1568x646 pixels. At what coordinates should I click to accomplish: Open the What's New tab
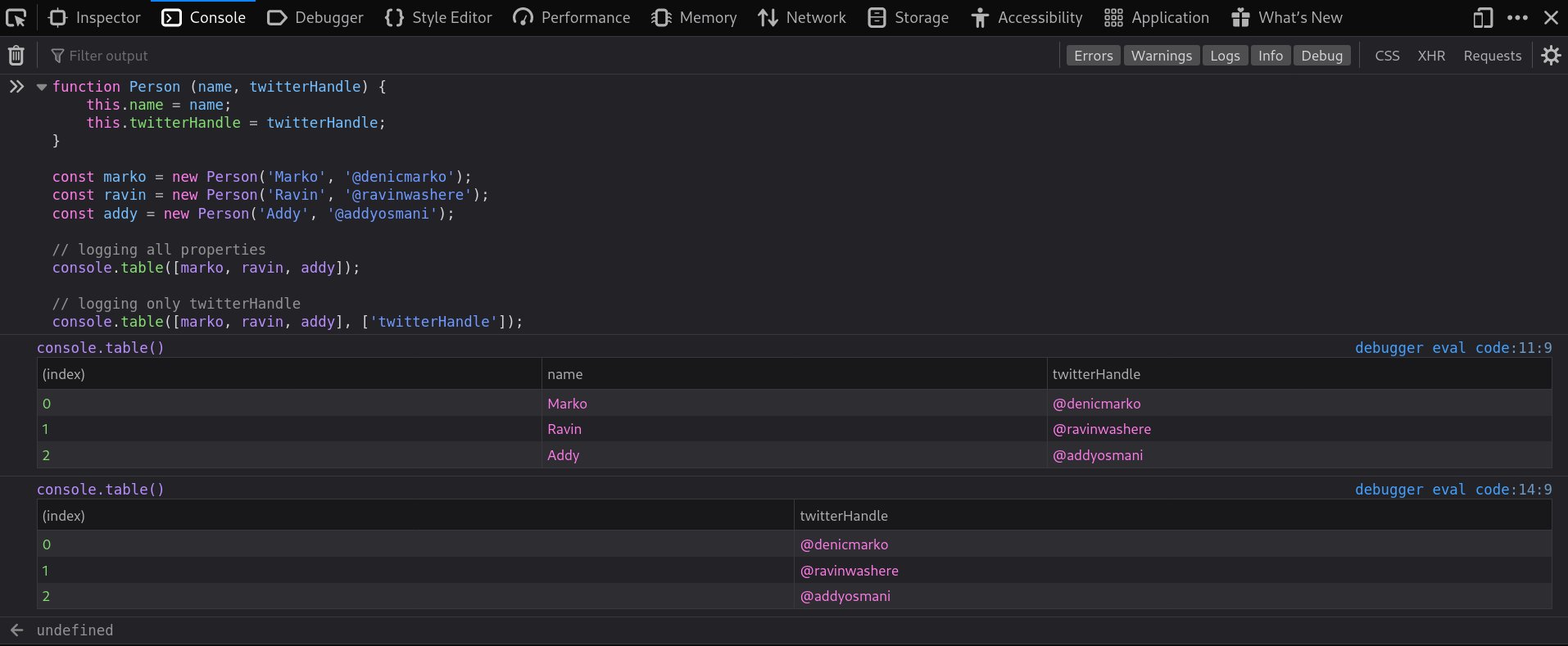tap(1287, 17)
